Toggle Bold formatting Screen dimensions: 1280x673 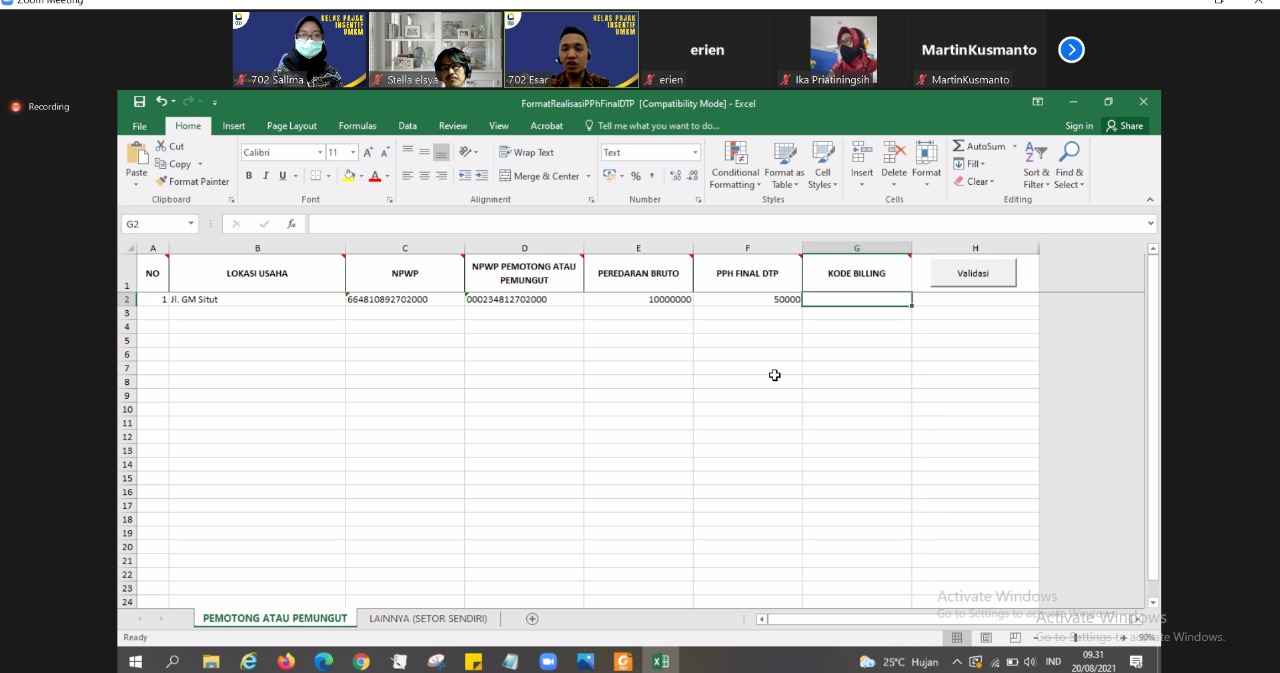pos(249,176)
